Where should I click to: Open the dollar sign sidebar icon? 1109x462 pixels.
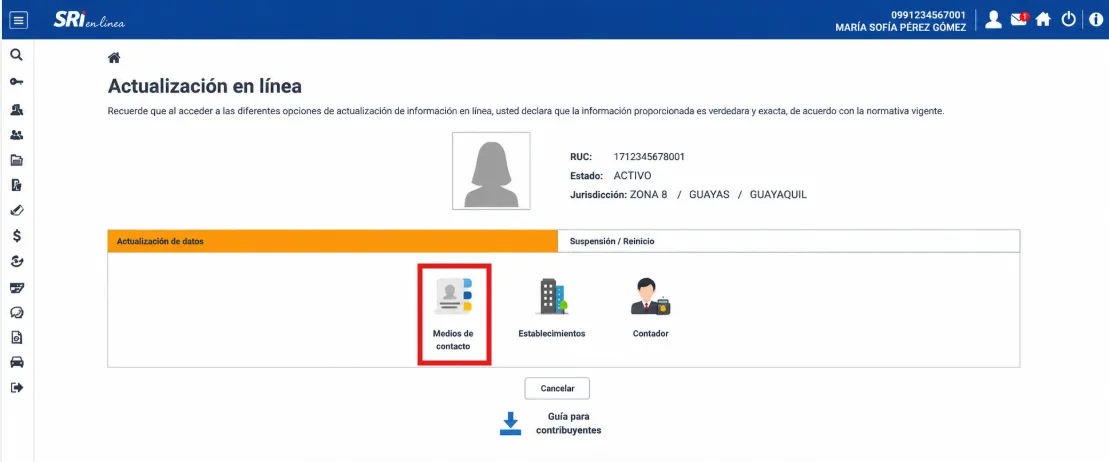[x=17, y=236]
